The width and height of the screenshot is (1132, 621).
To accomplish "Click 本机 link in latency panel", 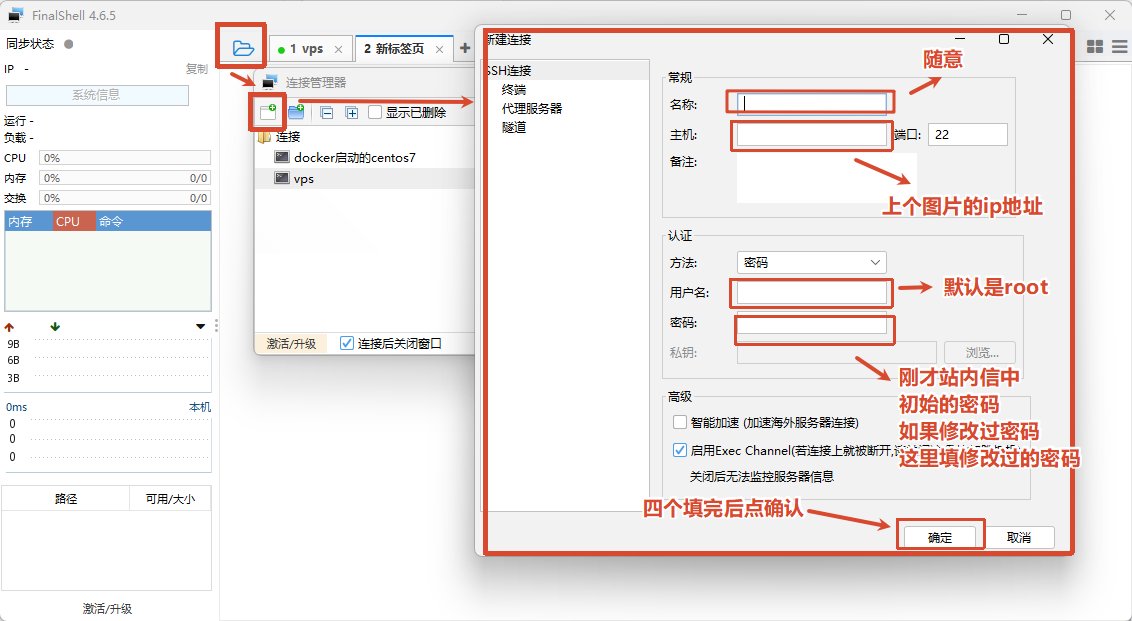I will 199,407.
